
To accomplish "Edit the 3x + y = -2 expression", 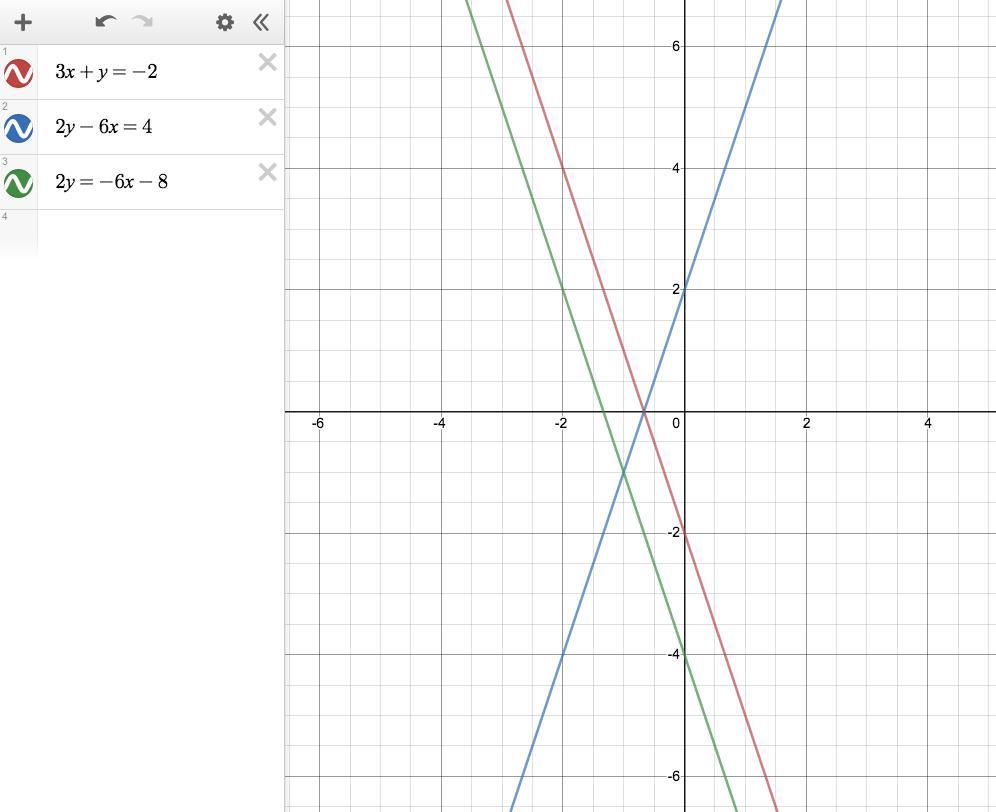I will tap(106, 72).
